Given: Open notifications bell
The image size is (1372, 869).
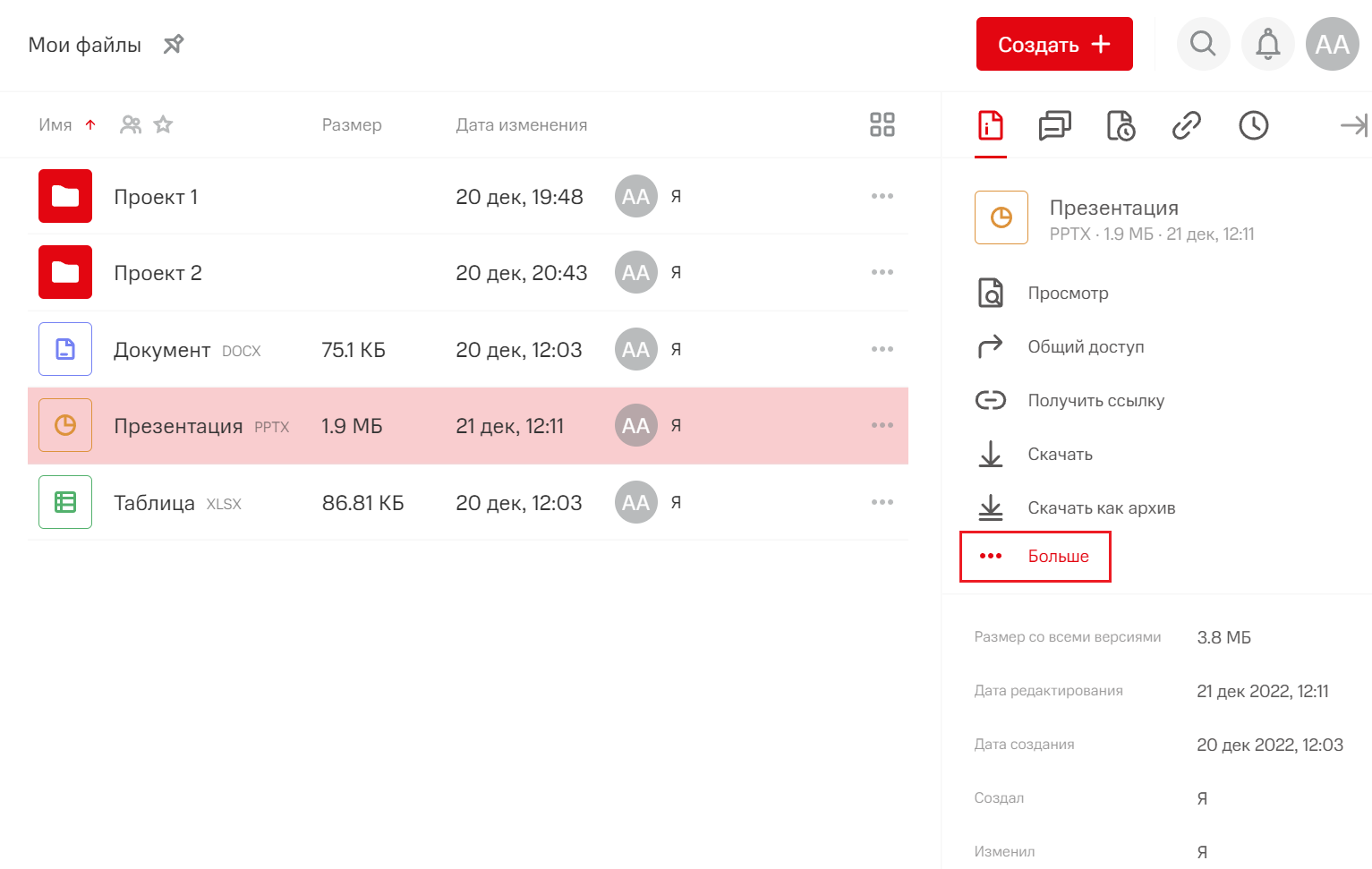Looking at the screenshot, I should [1267, 44].
